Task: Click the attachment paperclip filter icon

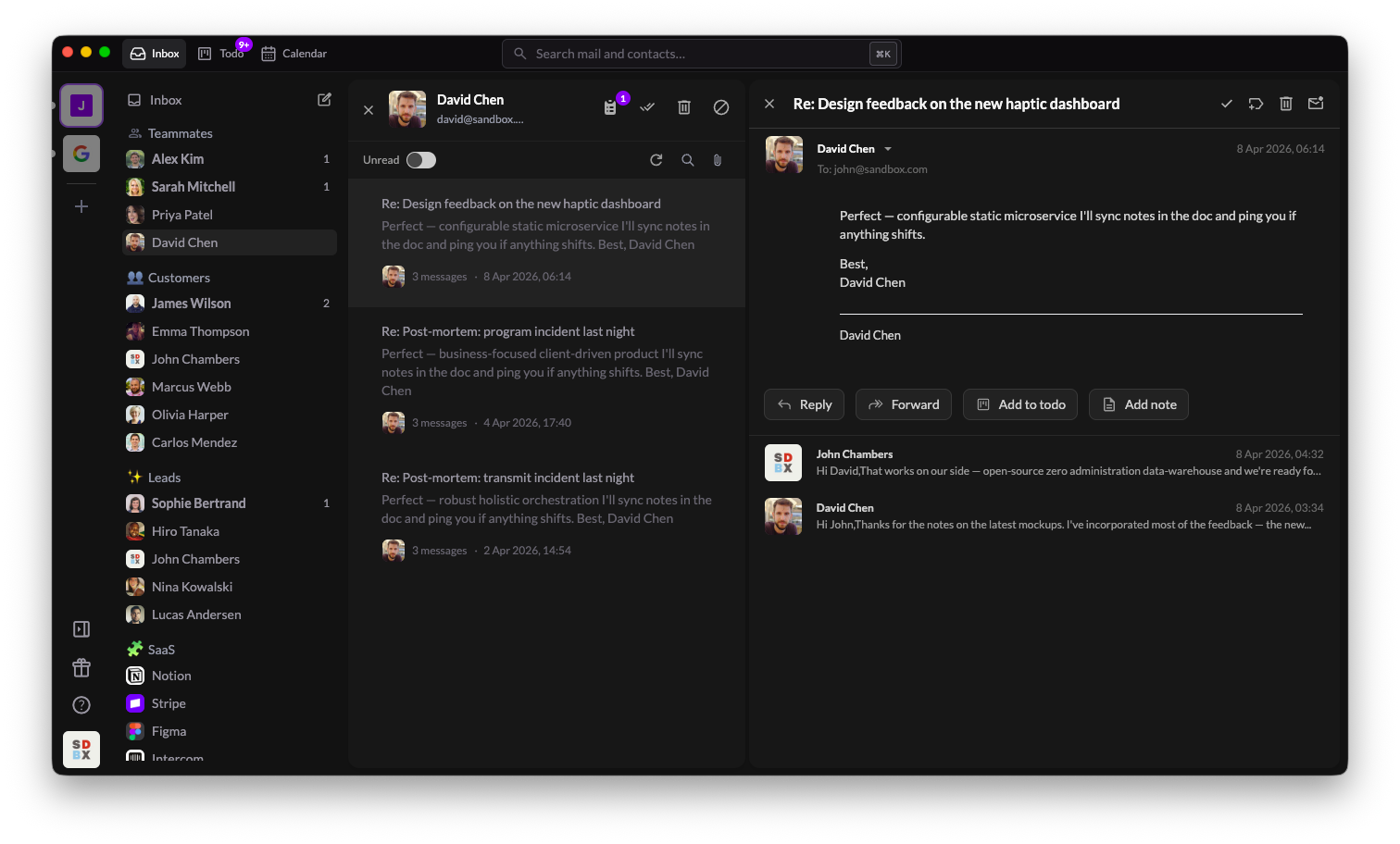Action: [718, 160]
